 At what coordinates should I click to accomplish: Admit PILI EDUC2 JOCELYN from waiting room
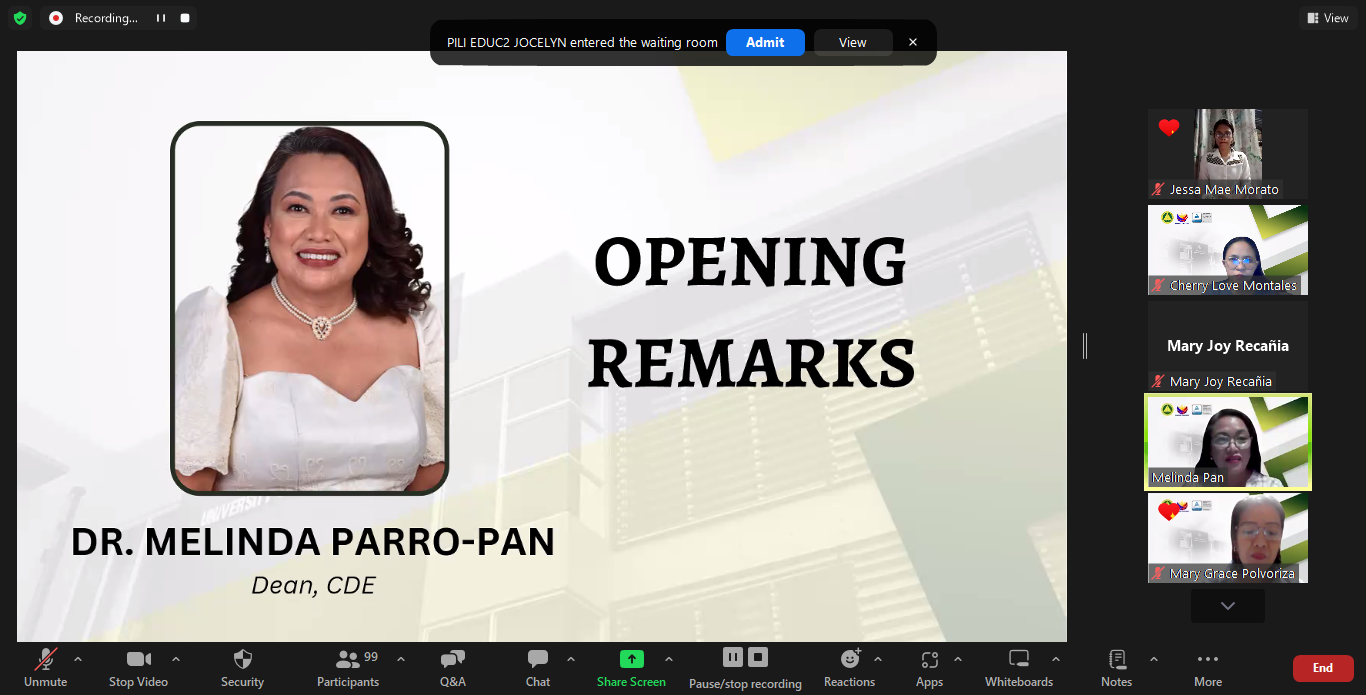coord(765,42)
